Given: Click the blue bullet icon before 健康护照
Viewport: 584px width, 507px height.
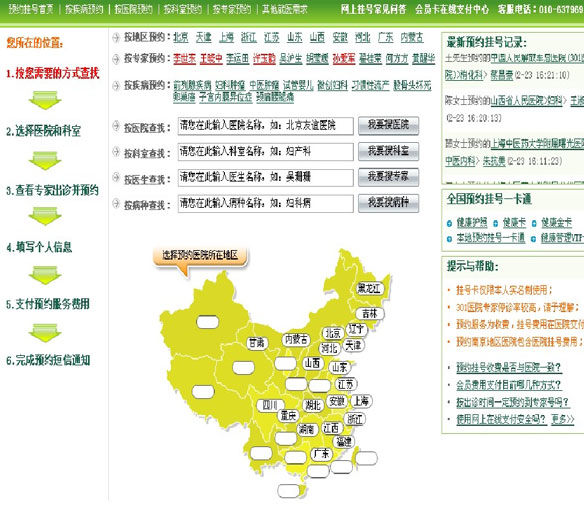Looking at the screenshot, I should click(449, 224).
